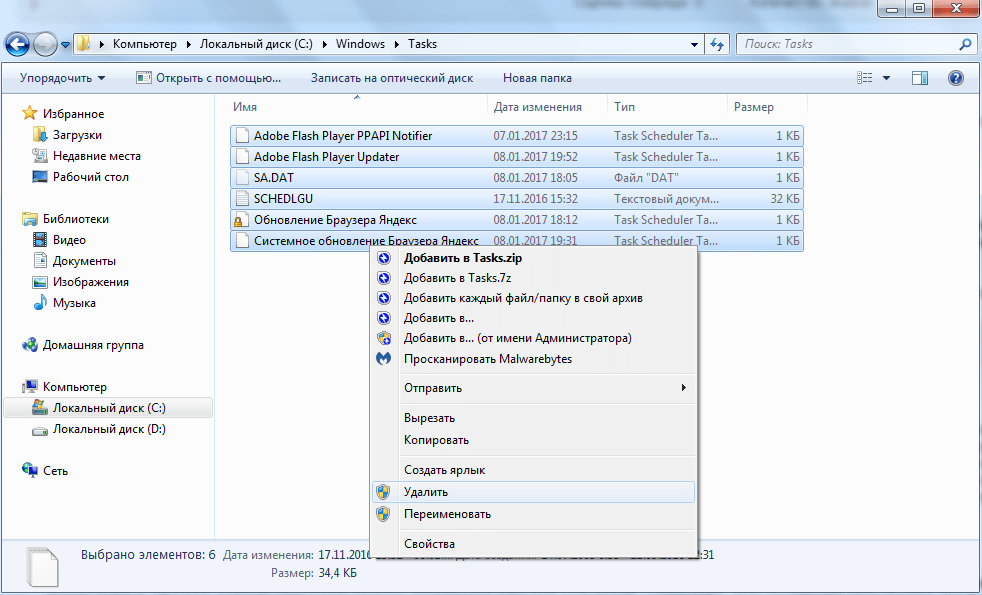Choose 'Просканировать Malwarebytes' from context menu
The width and height of the screenshot is (982, 595).
[534, 359]
